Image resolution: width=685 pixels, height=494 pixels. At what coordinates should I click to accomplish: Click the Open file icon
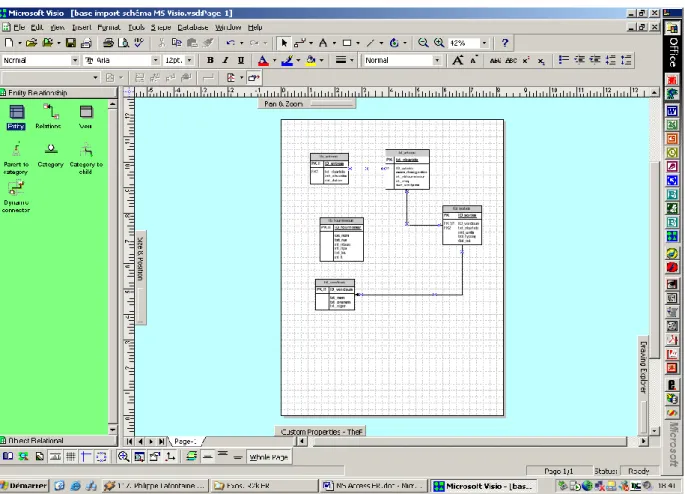point(31,43)
